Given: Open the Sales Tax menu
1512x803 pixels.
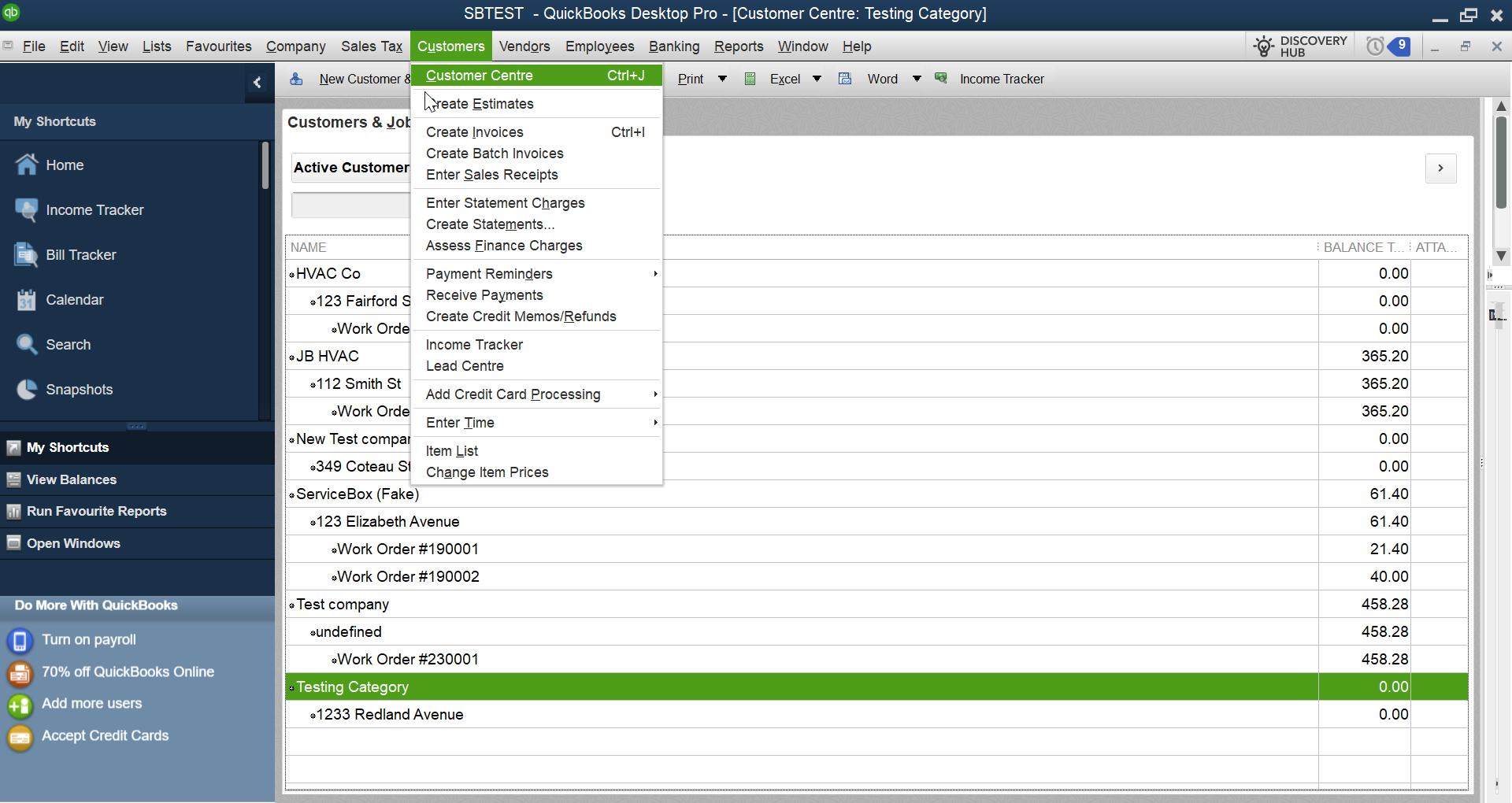Looking at the screenshot, I should (372, 46).
